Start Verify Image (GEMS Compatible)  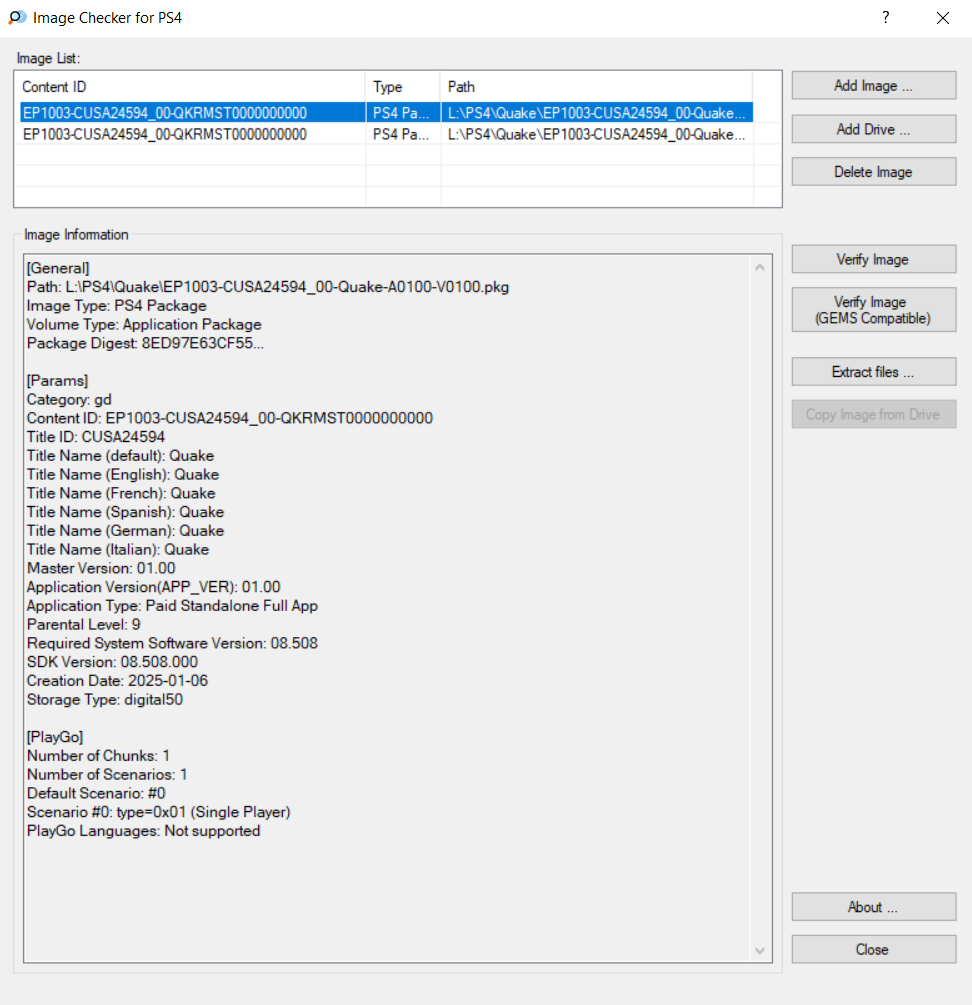coord(873,310)
